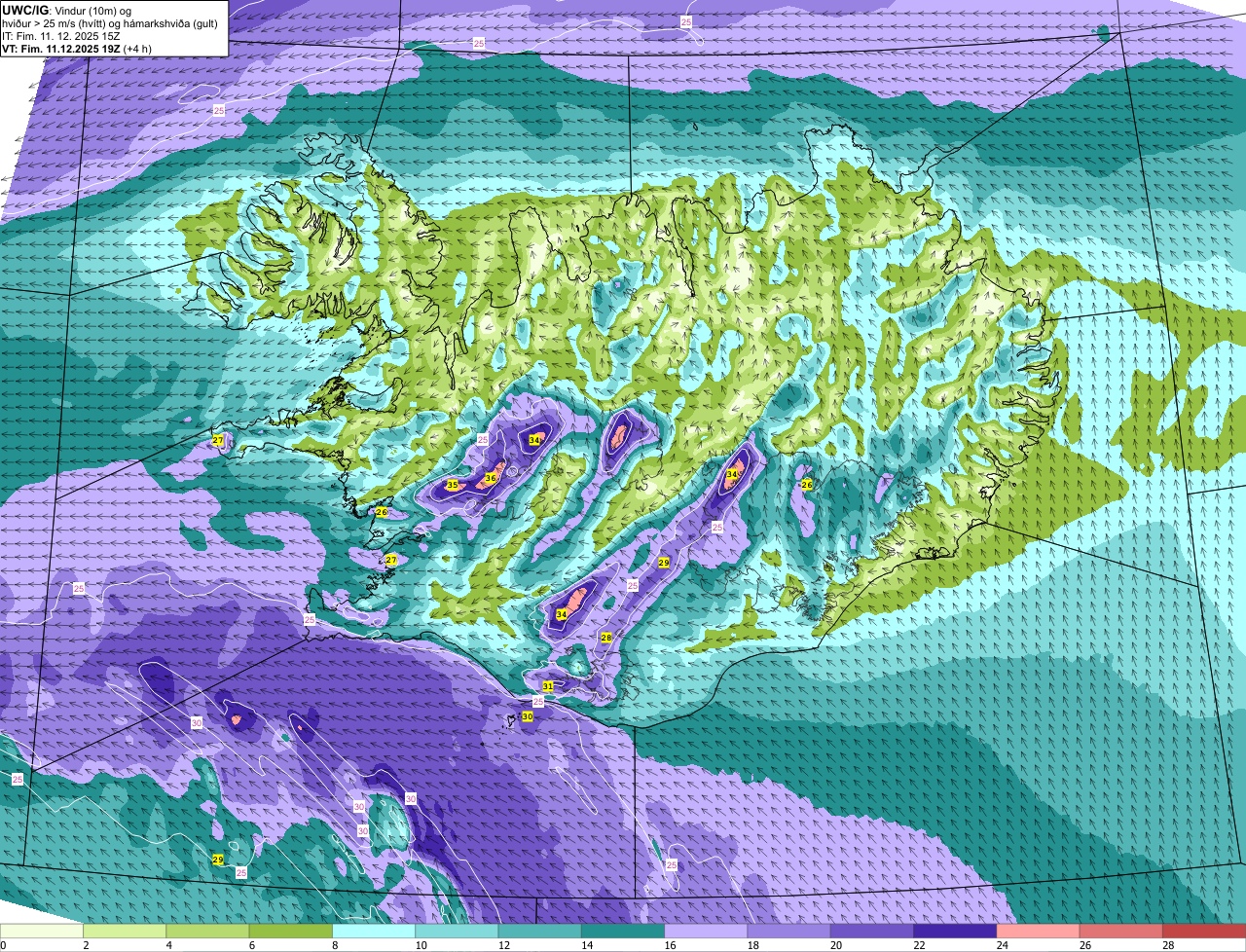Viewport: 1246px width, 952px height.
Task: Click the legend scale number 20
Action: (x=836, y=945)
